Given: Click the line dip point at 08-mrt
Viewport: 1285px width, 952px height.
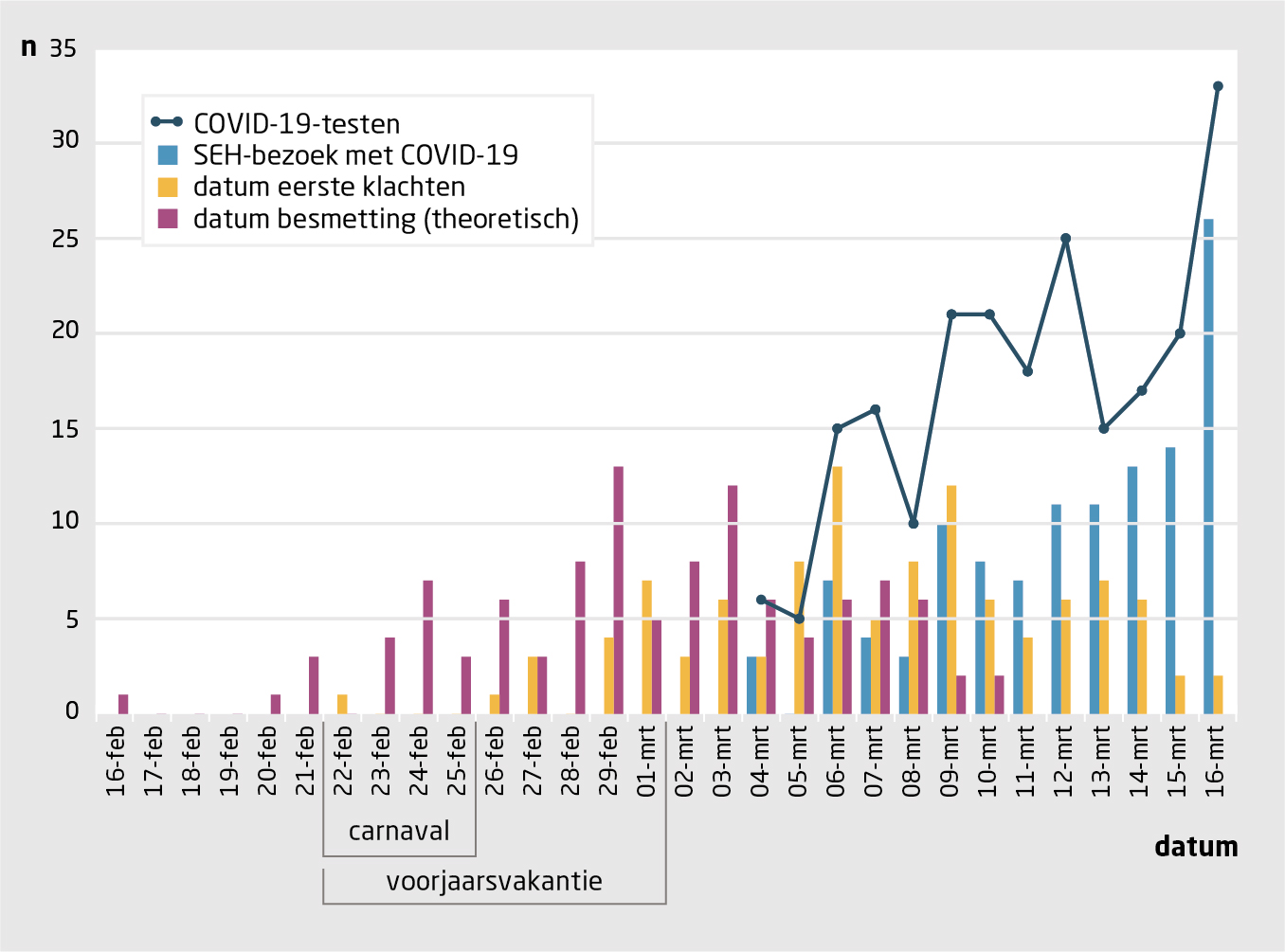Looking at the screenshot, I should pos(914,524).
